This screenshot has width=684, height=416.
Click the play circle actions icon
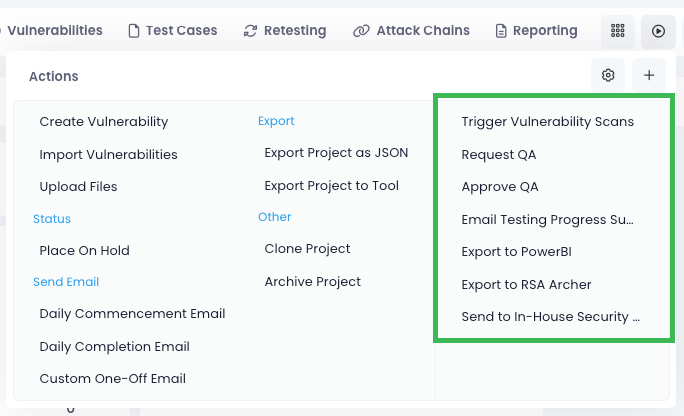(x=658, y=31)
